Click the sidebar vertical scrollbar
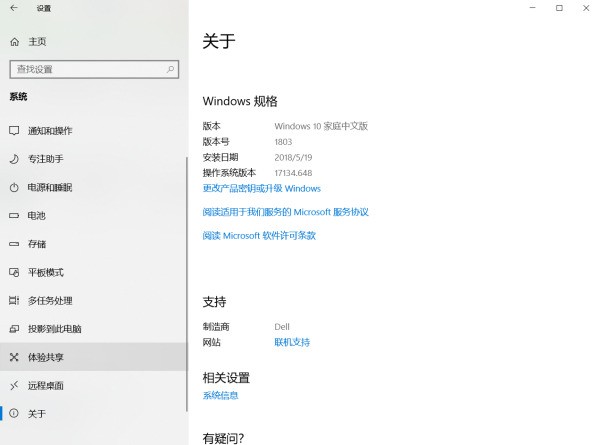600x445 pixels. pyautogui.click(x=187, y=284)
